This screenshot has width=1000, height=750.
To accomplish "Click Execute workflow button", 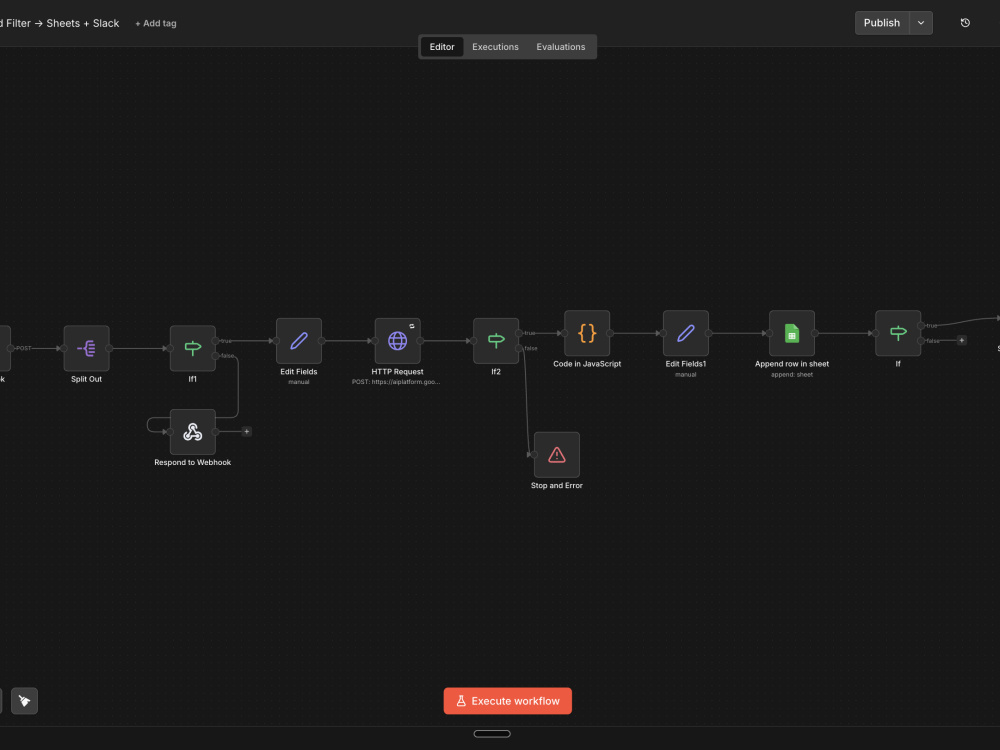I will click(x=508, y=701).
